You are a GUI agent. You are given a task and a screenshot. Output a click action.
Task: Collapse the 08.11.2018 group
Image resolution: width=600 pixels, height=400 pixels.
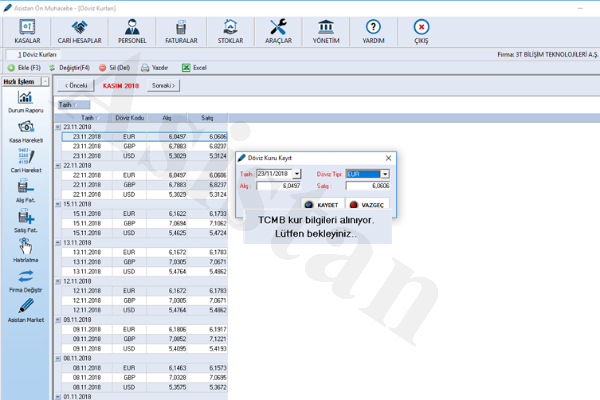coord(58,358)
